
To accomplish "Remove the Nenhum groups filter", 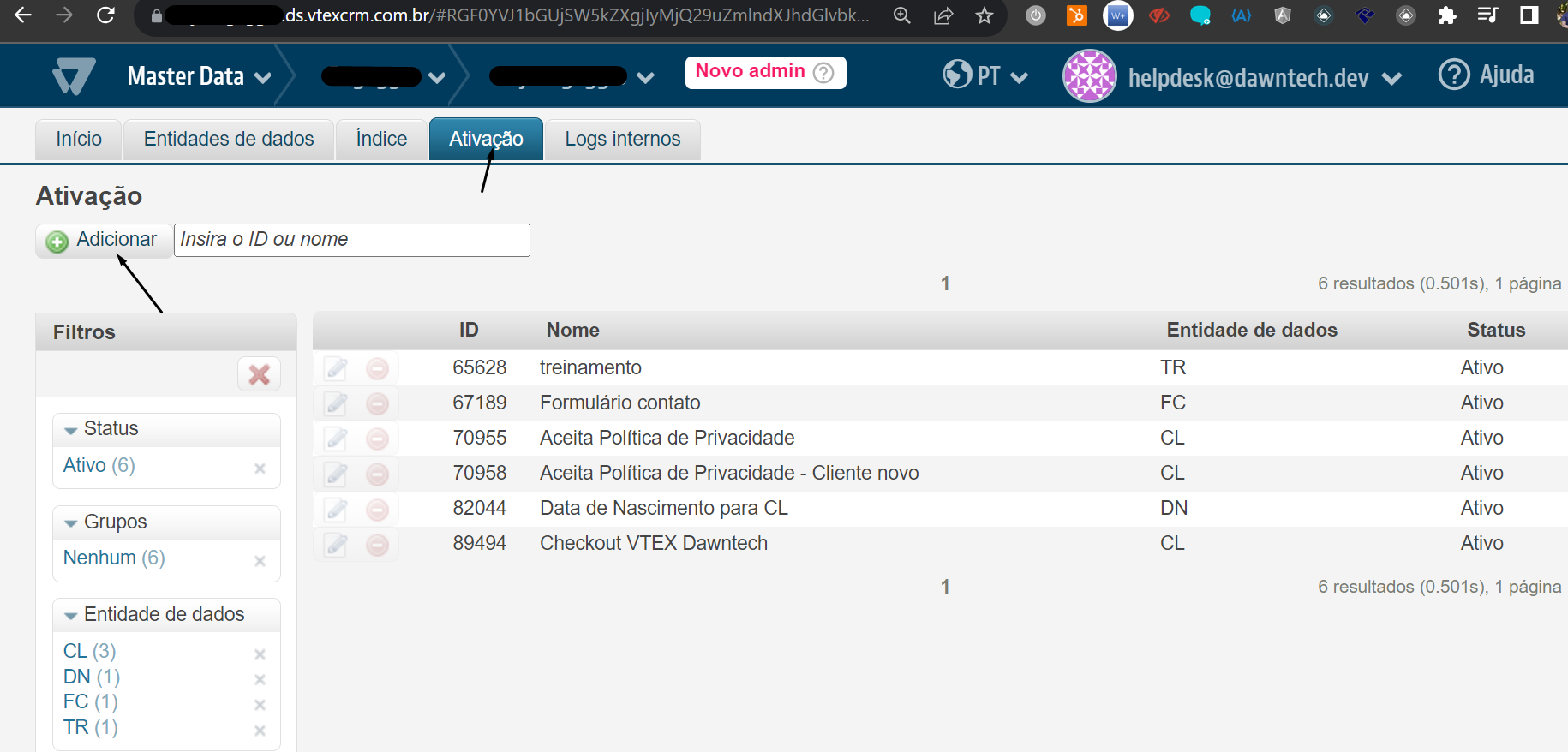I will click(260, 561).
